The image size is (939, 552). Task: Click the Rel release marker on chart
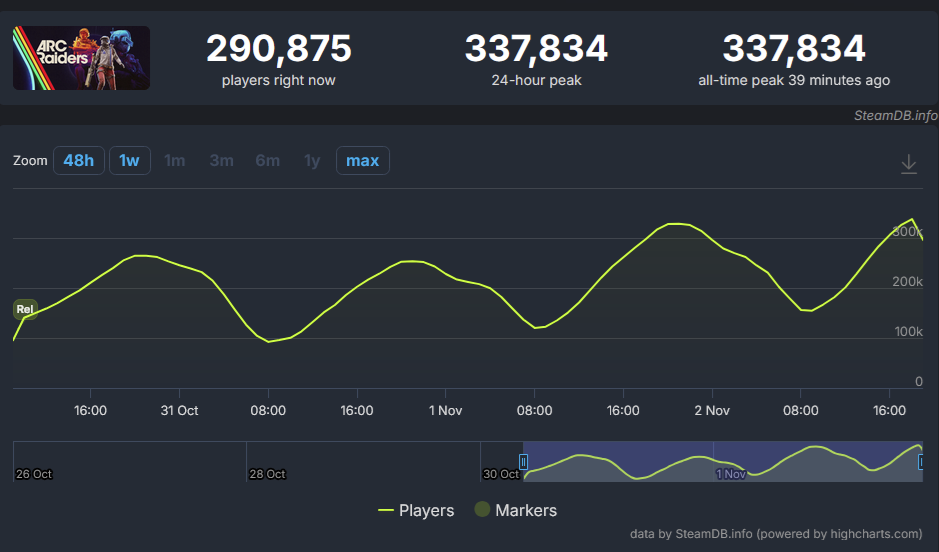[25, 309]
